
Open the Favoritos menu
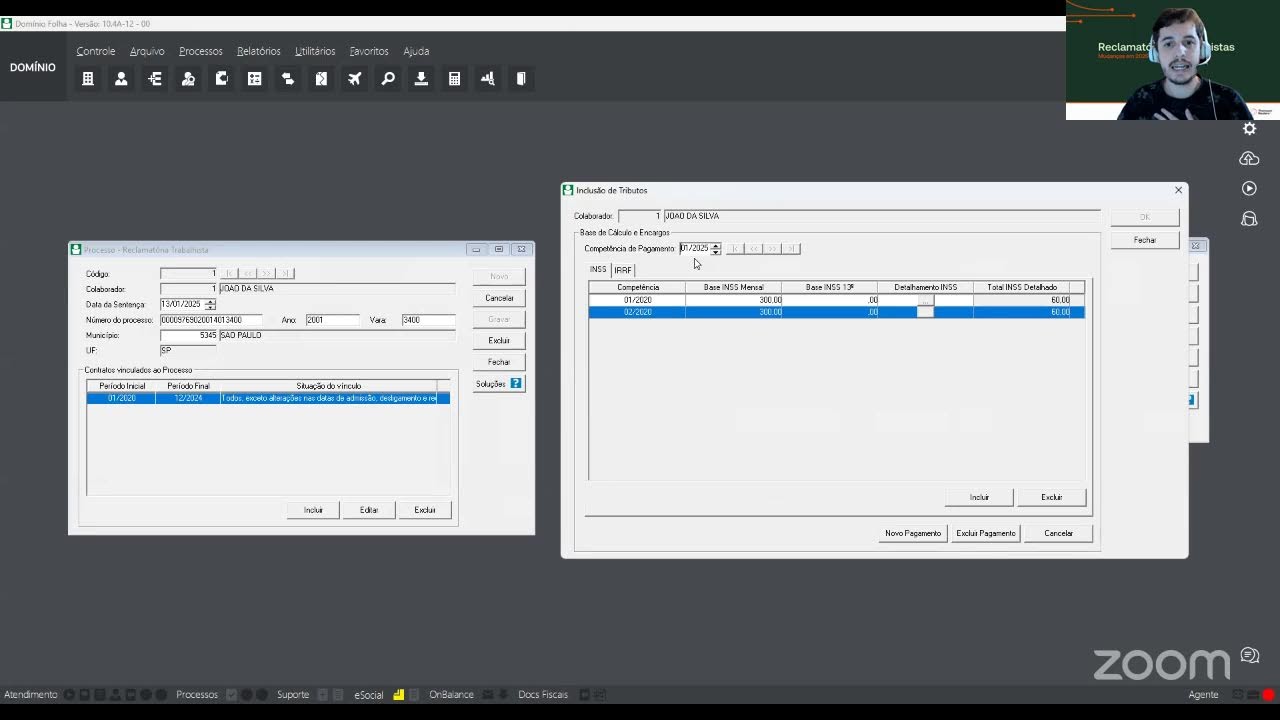point(369,51)
